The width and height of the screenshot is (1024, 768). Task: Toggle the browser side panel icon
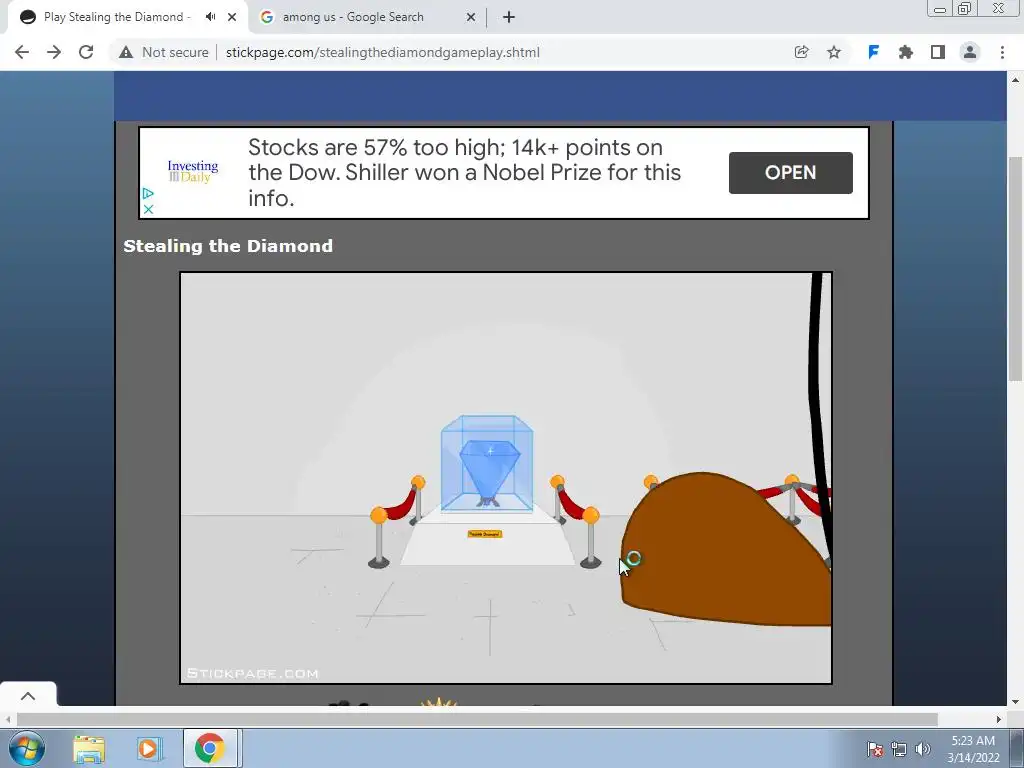tap(938, 52)
